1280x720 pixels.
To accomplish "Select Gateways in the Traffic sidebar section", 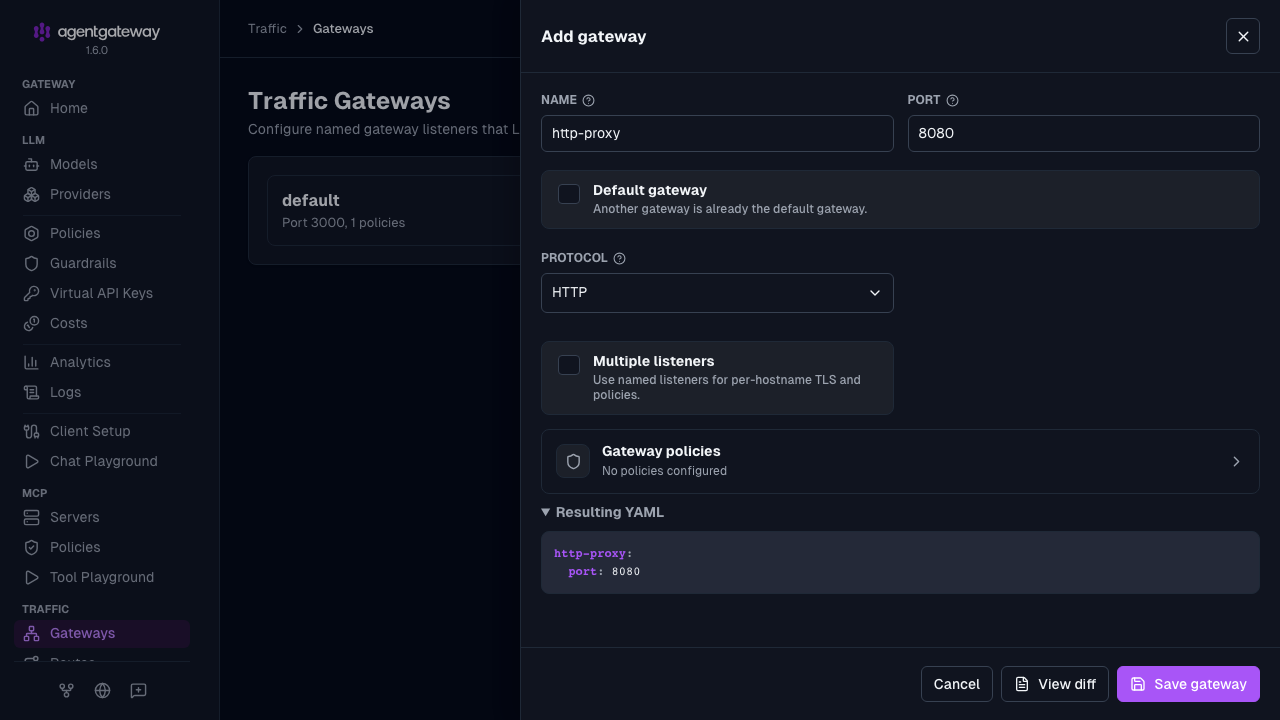I will pyautogui.click(x=102, y=633).
